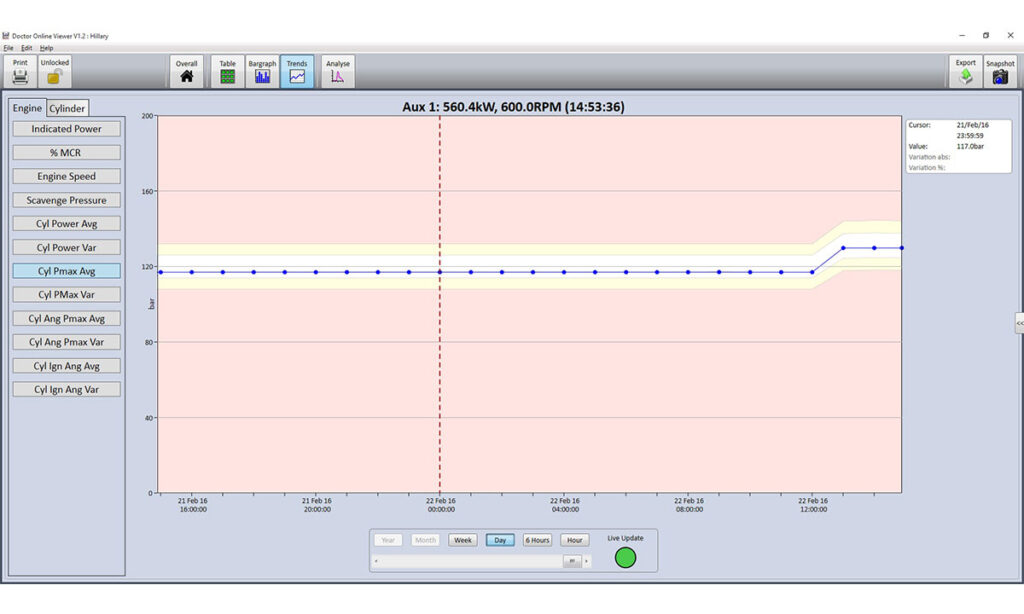Switch to the Table view icon

[226, 70]
